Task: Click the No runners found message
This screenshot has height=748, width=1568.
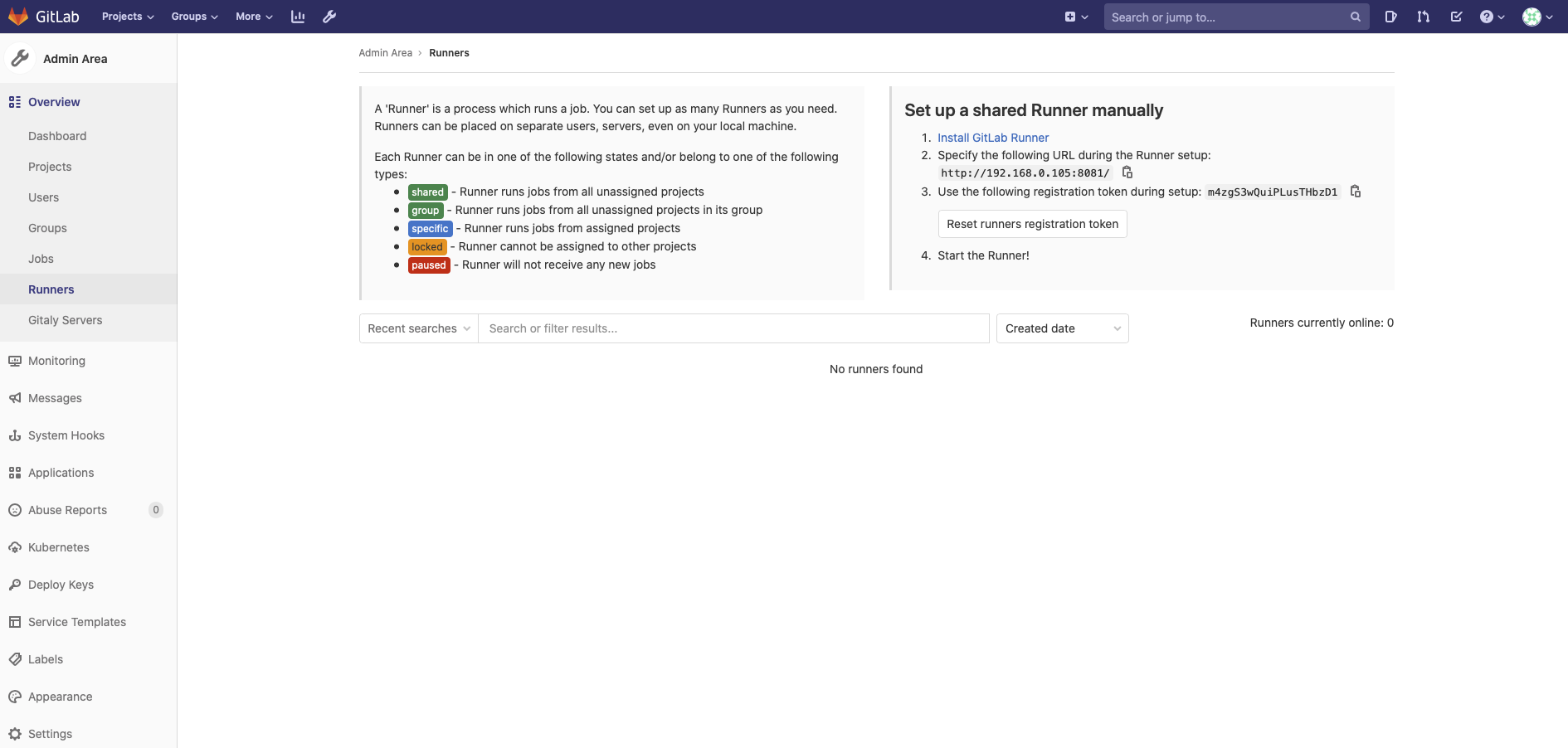Action: point(876,369)
